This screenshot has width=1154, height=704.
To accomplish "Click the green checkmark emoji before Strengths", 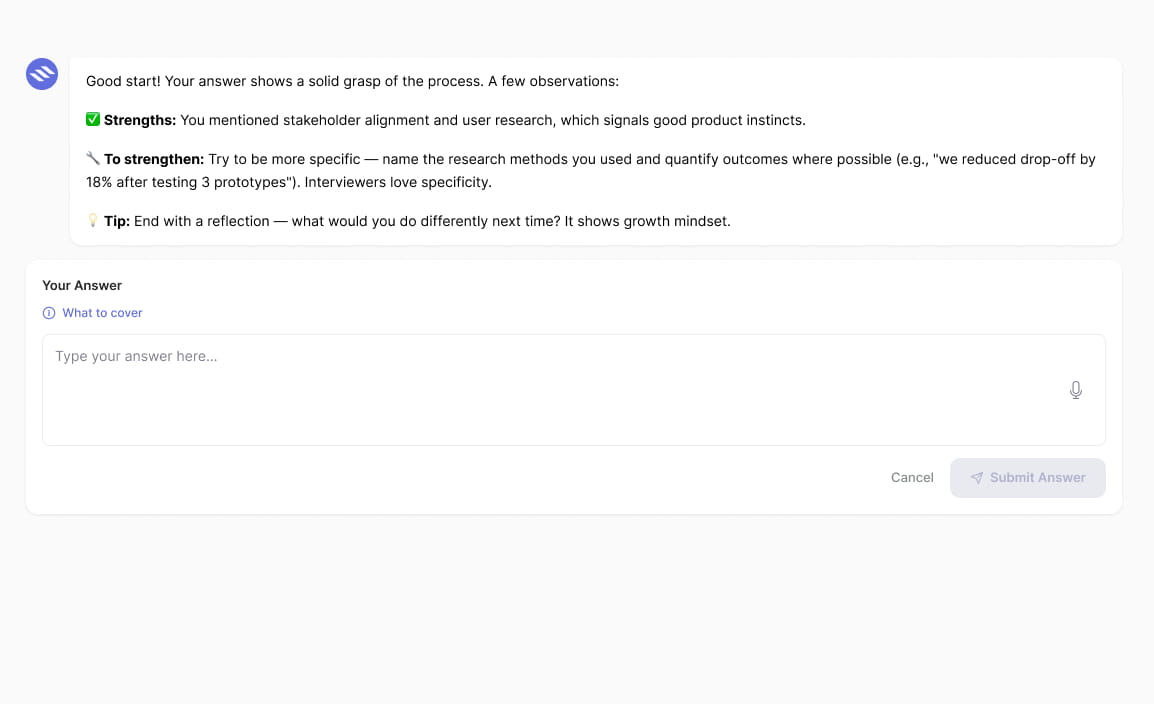I will point(93,119).
